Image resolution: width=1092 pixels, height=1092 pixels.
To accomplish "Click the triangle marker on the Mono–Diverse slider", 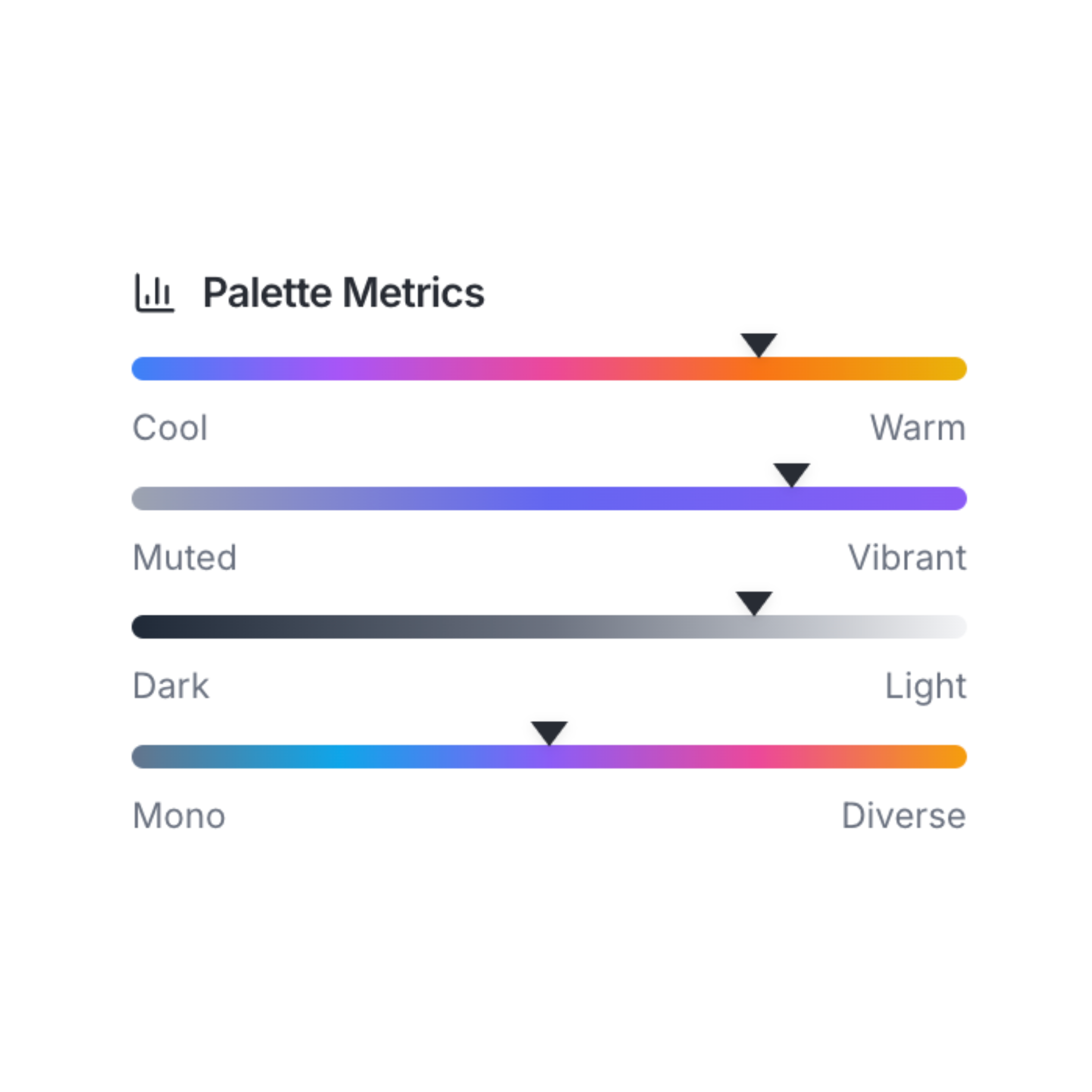I will [x=549, y=732].
